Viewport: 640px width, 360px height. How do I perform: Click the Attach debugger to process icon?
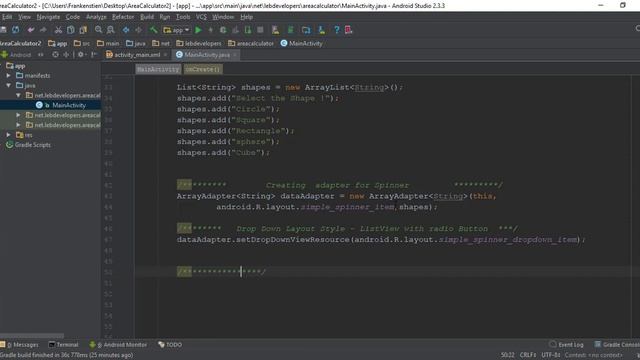point(248,30)
